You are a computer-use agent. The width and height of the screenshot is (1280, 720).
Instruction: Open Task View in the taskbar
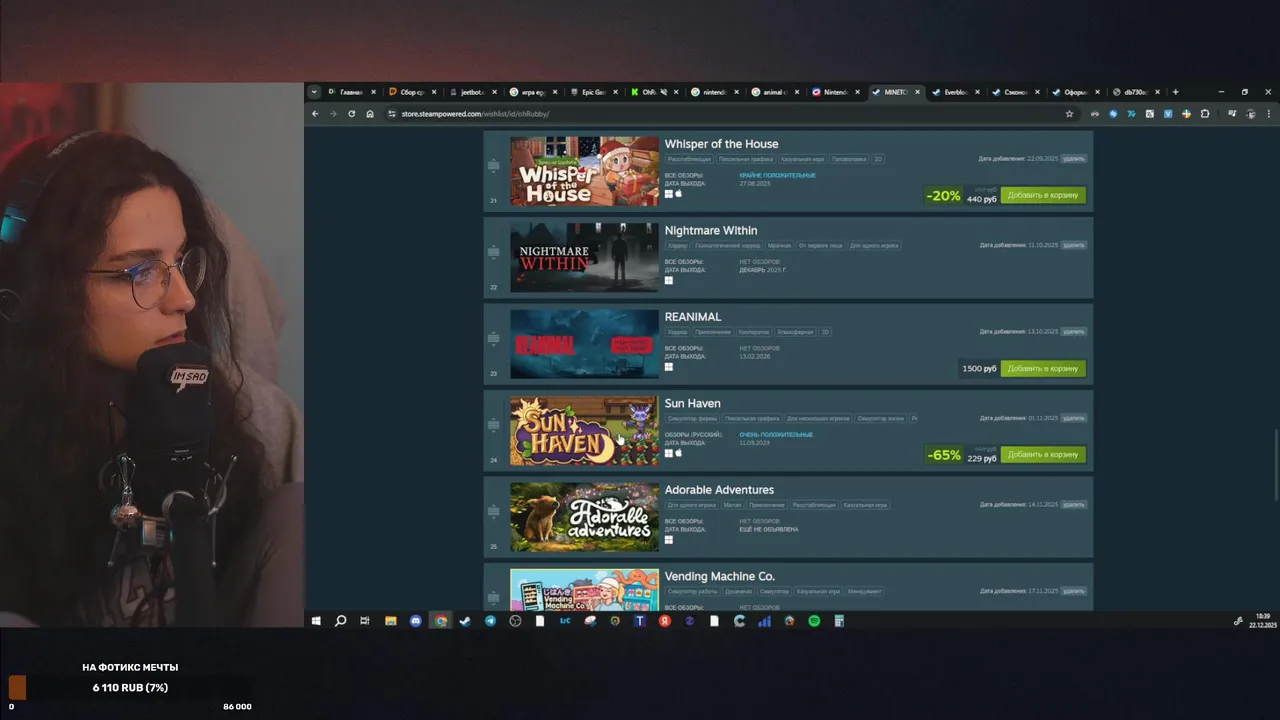[365, 621]
